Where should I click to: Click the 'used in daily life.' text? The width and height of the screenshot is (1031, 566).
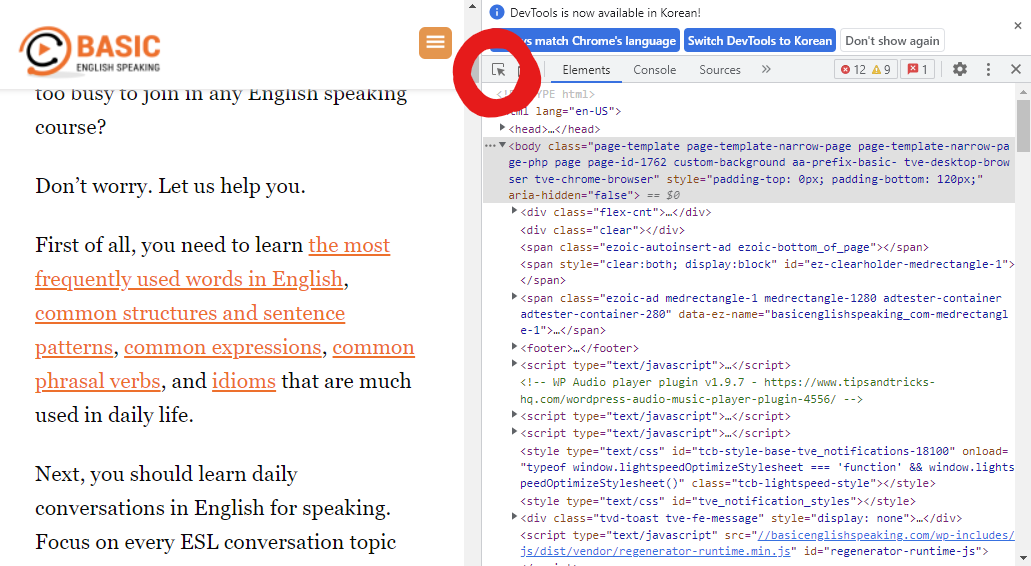click(114, 415)
